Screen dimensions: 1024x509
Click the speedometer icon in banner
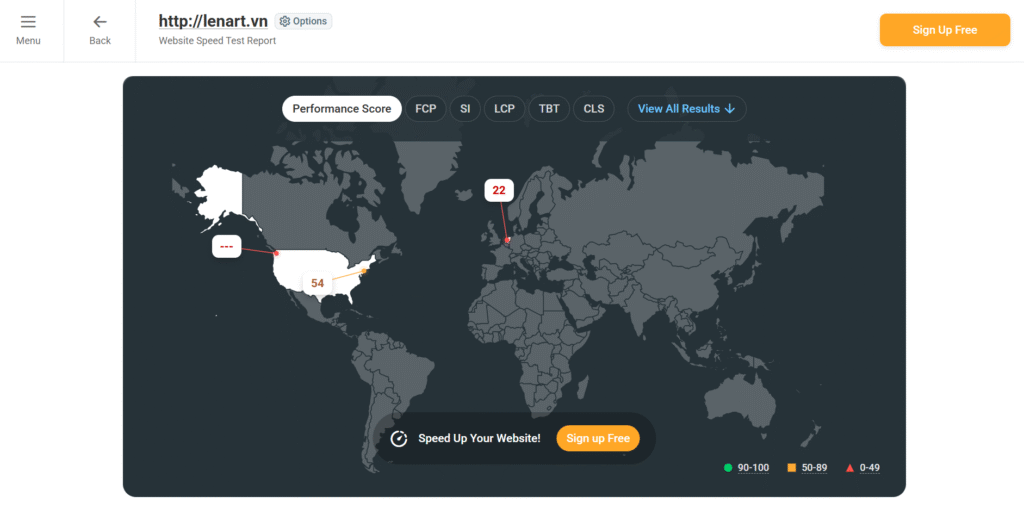(399, 439)
